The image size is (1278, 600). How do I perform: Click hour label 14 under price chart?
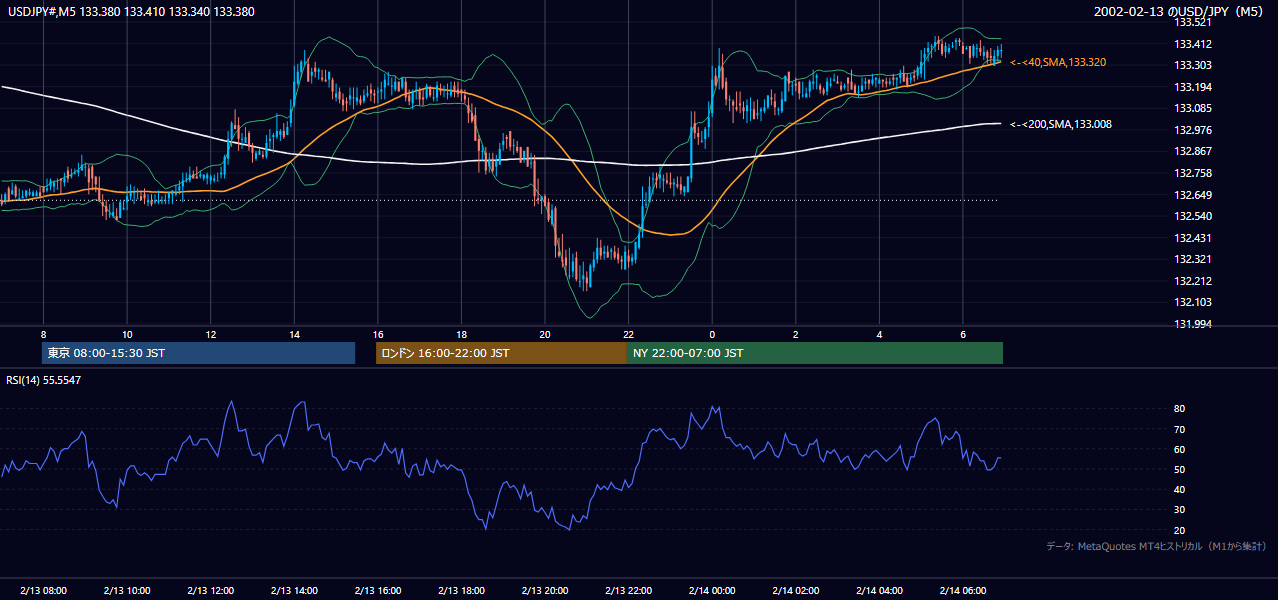coord(294,334)
